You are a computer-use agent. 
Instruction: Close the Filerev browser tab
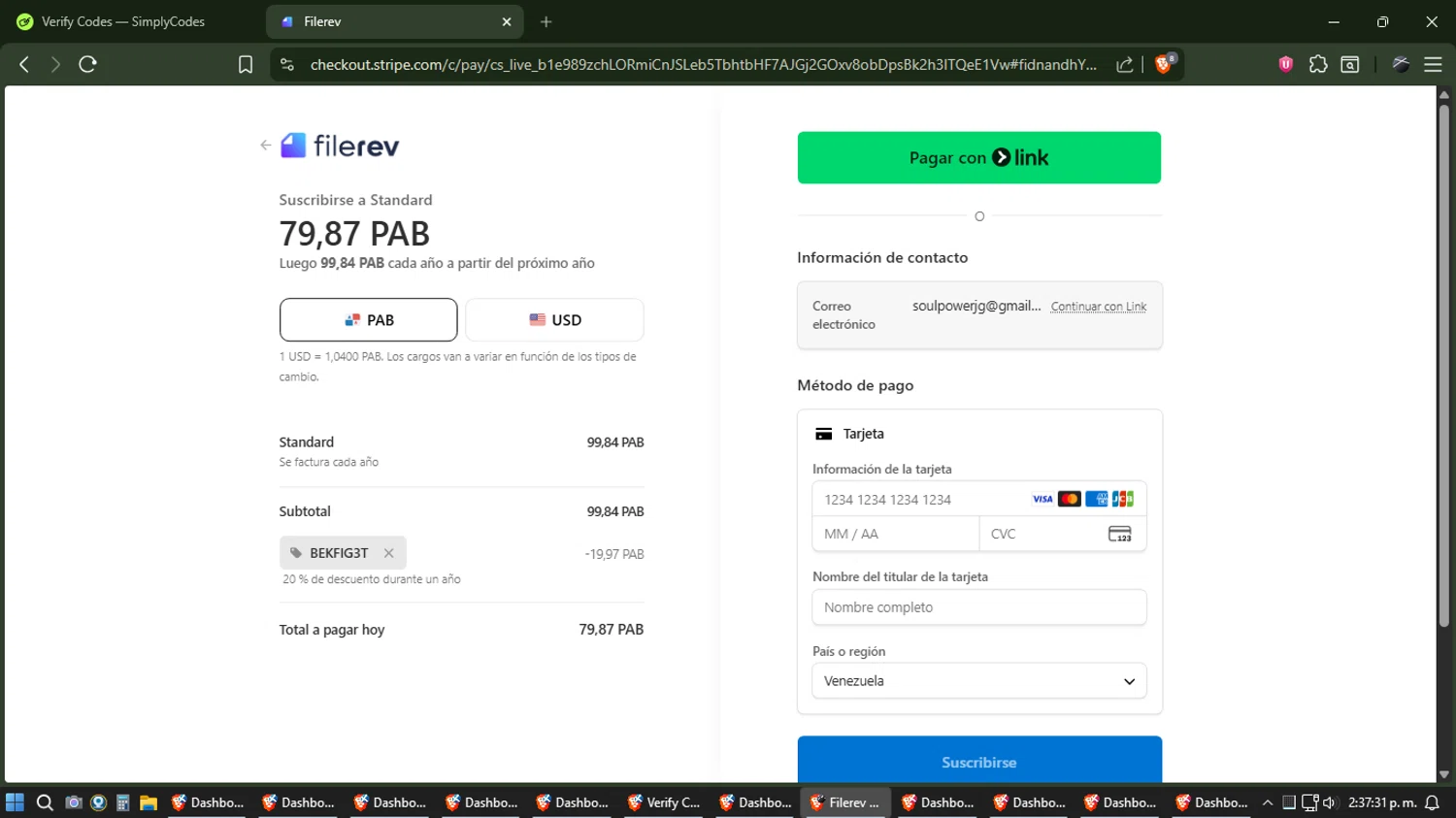[507, 21]
